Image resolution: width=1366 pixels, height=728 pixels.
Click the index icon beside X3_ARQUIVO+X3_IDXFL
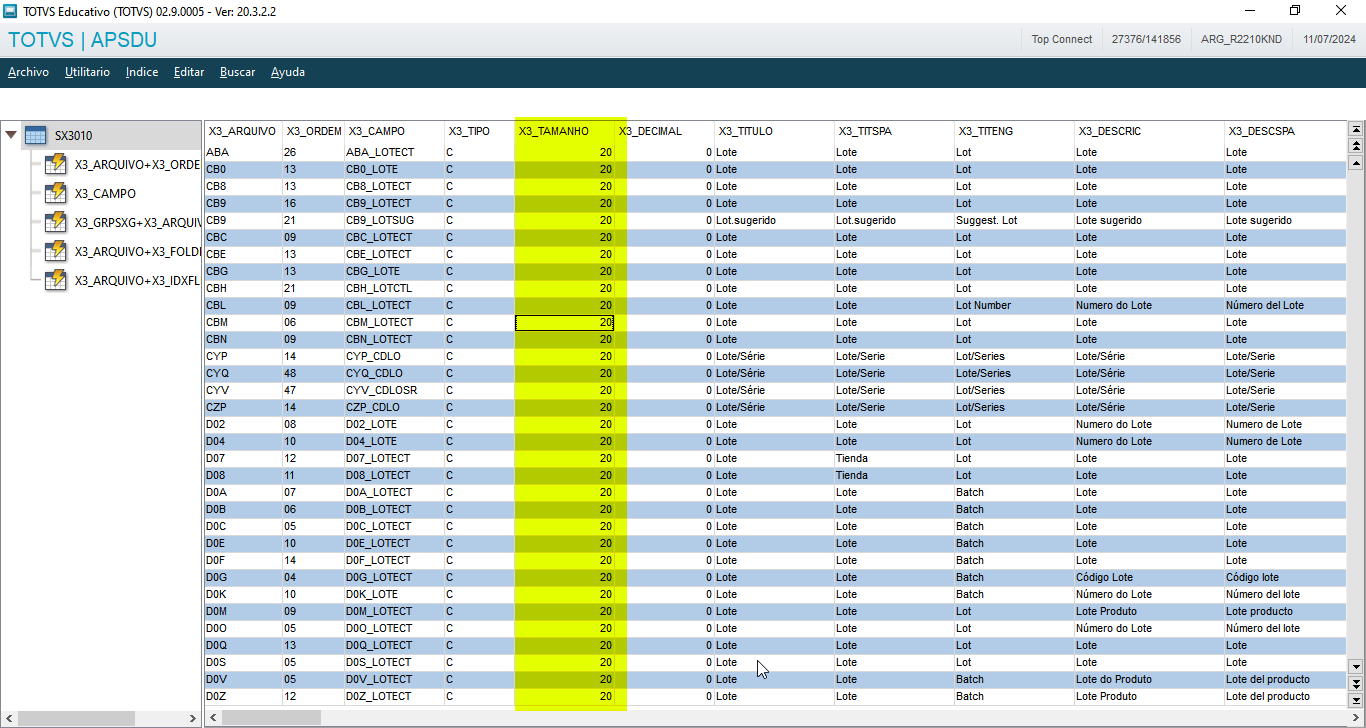click(x=56, y=280)
